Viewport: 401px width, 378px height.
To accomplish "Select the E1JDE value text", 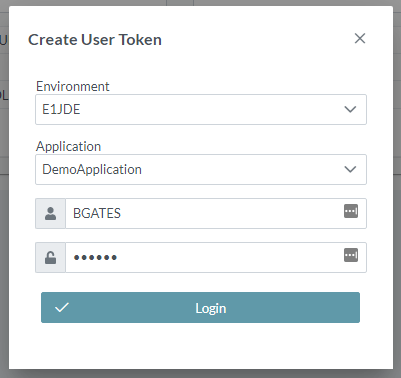I will 61,109.
